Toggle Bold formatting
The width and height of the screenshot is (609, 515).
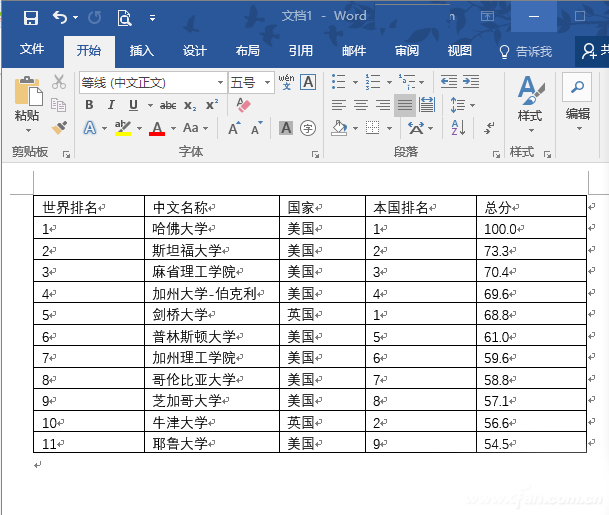(89, 105)
